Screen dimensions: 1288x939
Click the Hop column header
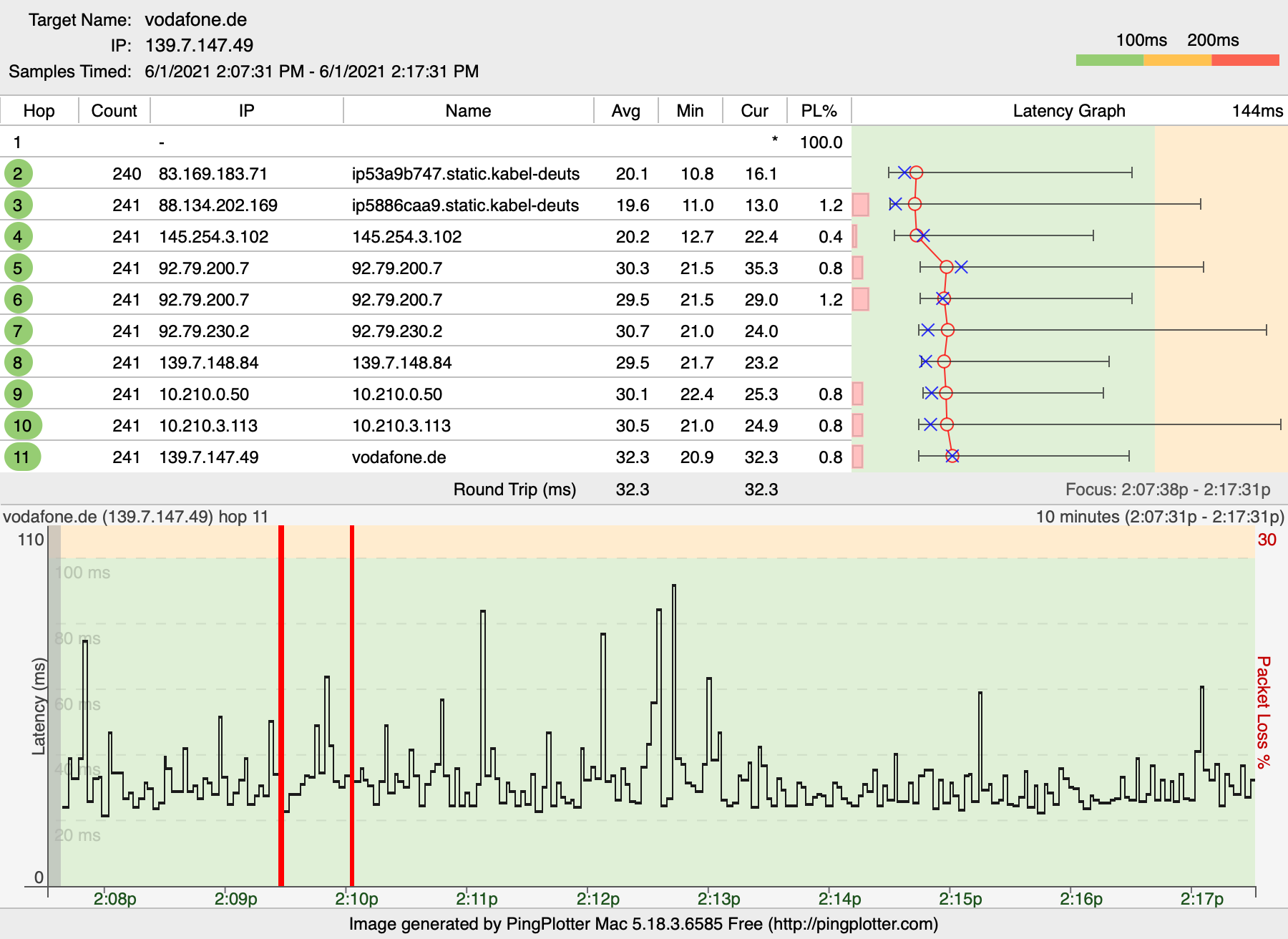(39, 111)
